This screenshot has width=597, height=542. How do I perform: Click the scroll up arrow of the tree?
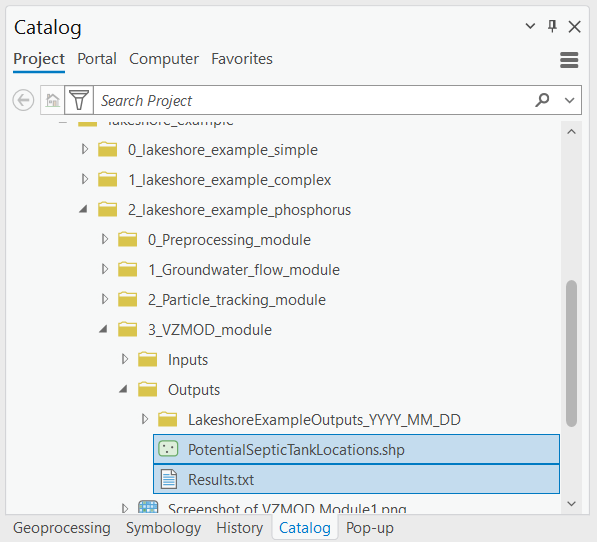(x=571, y=132)
